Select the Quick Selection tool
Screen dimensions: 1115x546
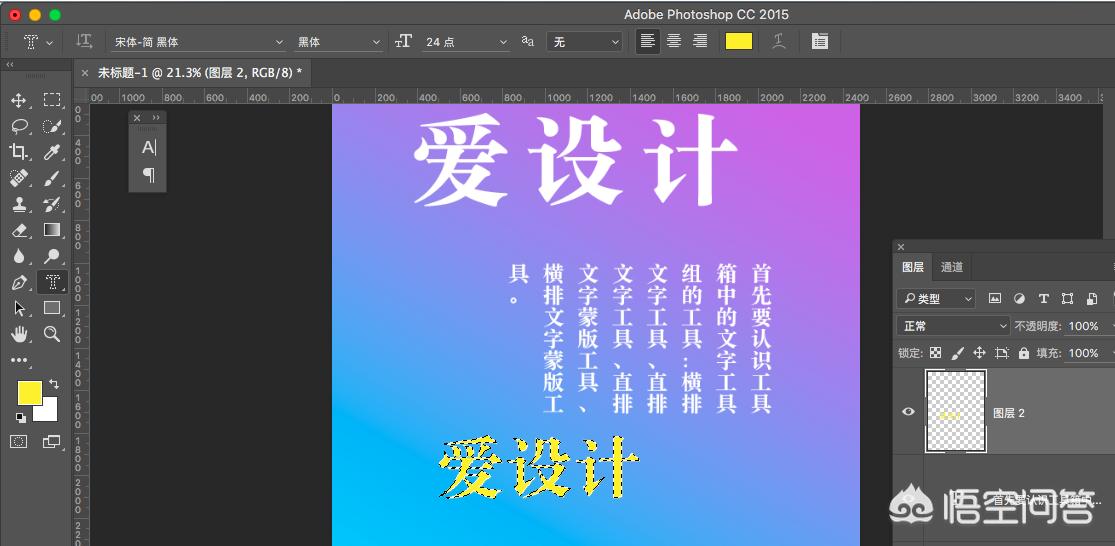click(x=51, y=126)
